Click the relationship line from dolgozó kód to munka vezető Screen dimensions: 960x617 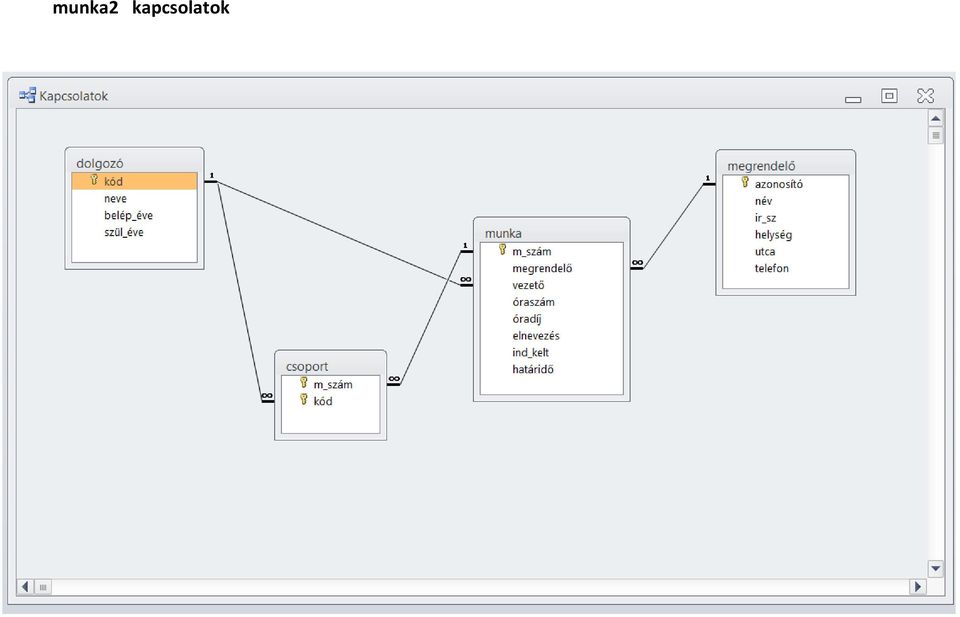[339, 233]
